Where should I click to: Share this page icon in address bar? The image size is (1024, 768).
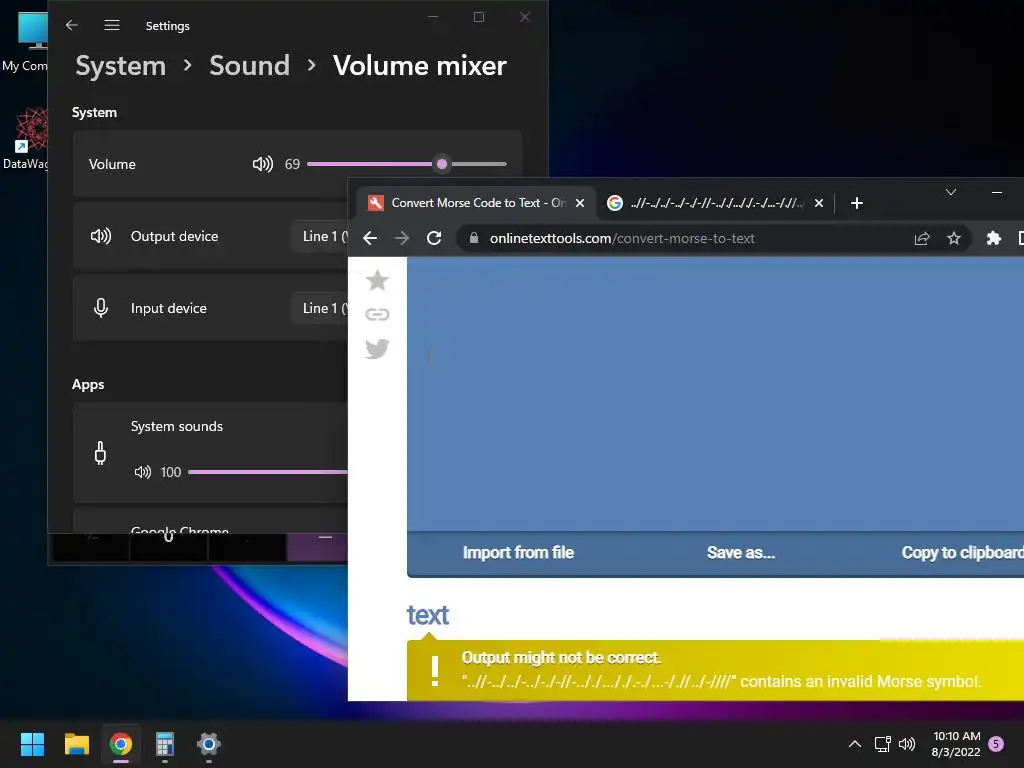[921, 238]
